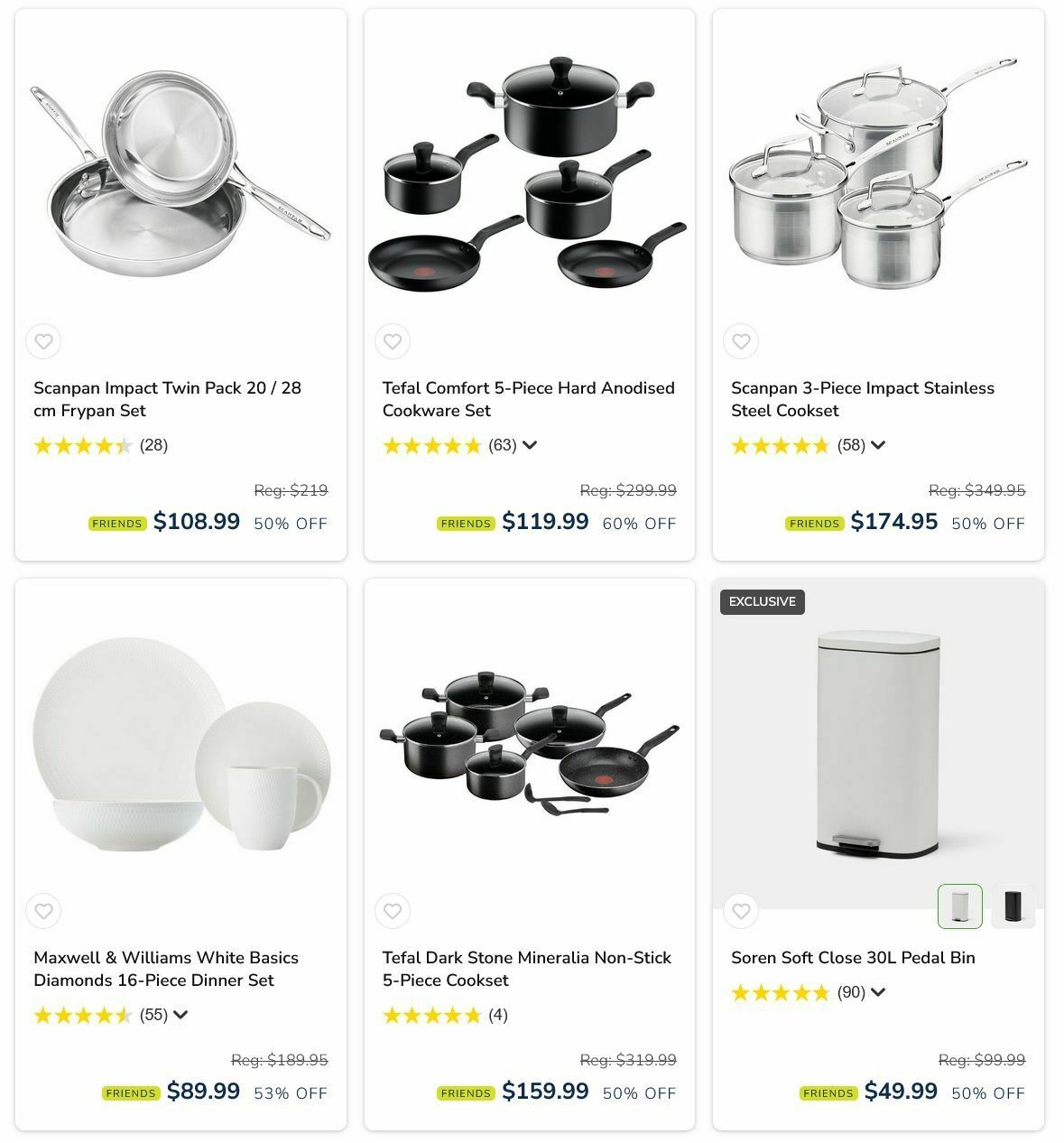Click the Tefal hard anodised cookware photo
This screenshot has width=1064, height=1143.
pos(530,172)
